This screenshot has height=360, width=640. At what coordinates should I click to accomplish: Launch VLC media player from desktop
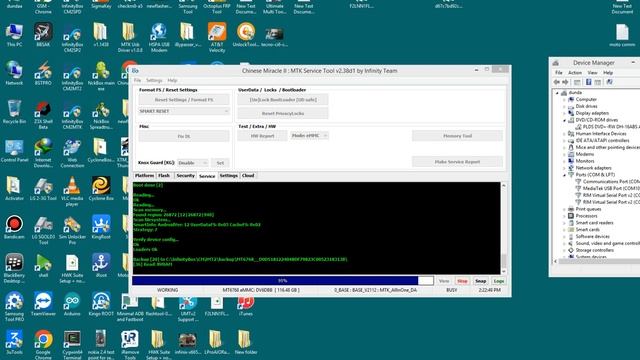tap(72, 191)
